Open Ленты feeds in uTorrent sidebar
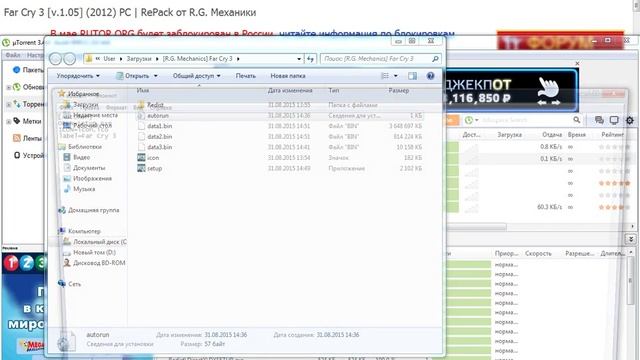 pos(28,138)
